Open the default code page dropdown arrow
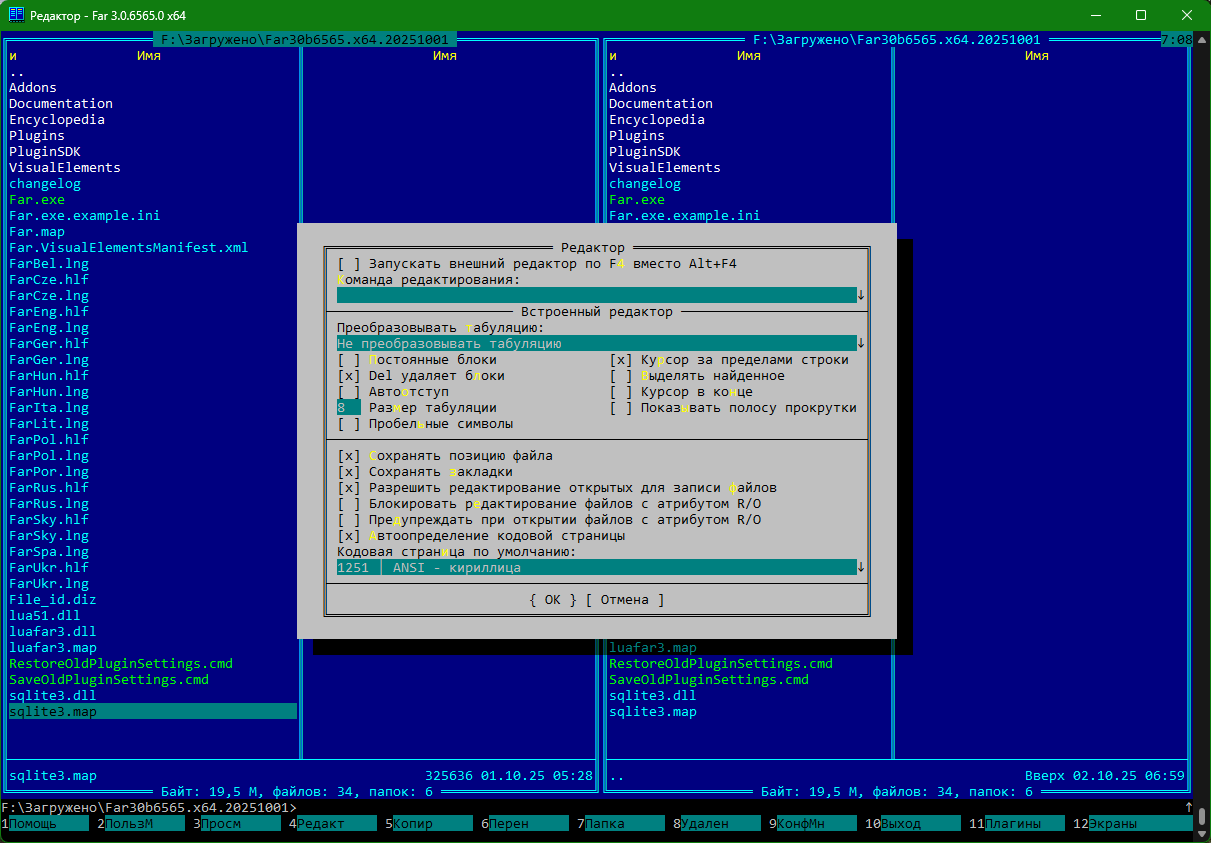 click(861, 568)
